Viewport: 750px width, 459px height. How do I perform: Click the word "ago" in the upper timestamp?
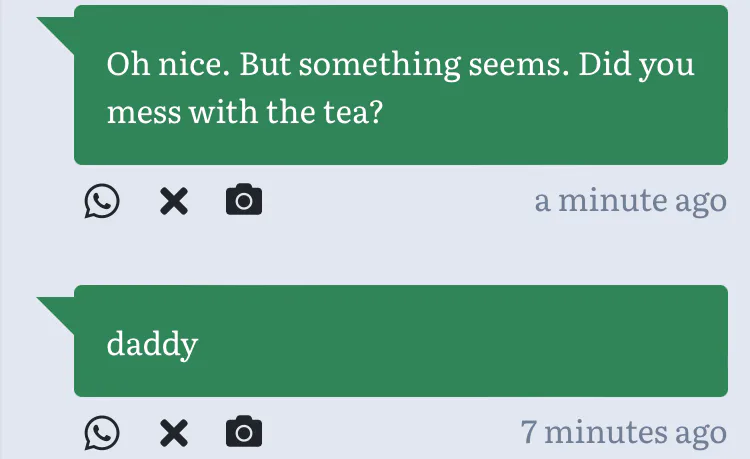tap(701, 201)
